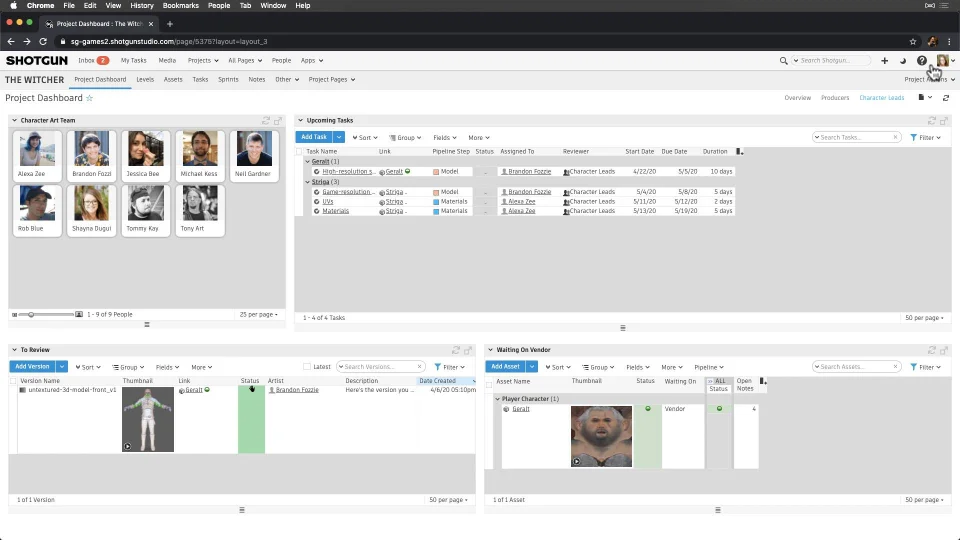Maximize the To Review widget

[468, 350]
